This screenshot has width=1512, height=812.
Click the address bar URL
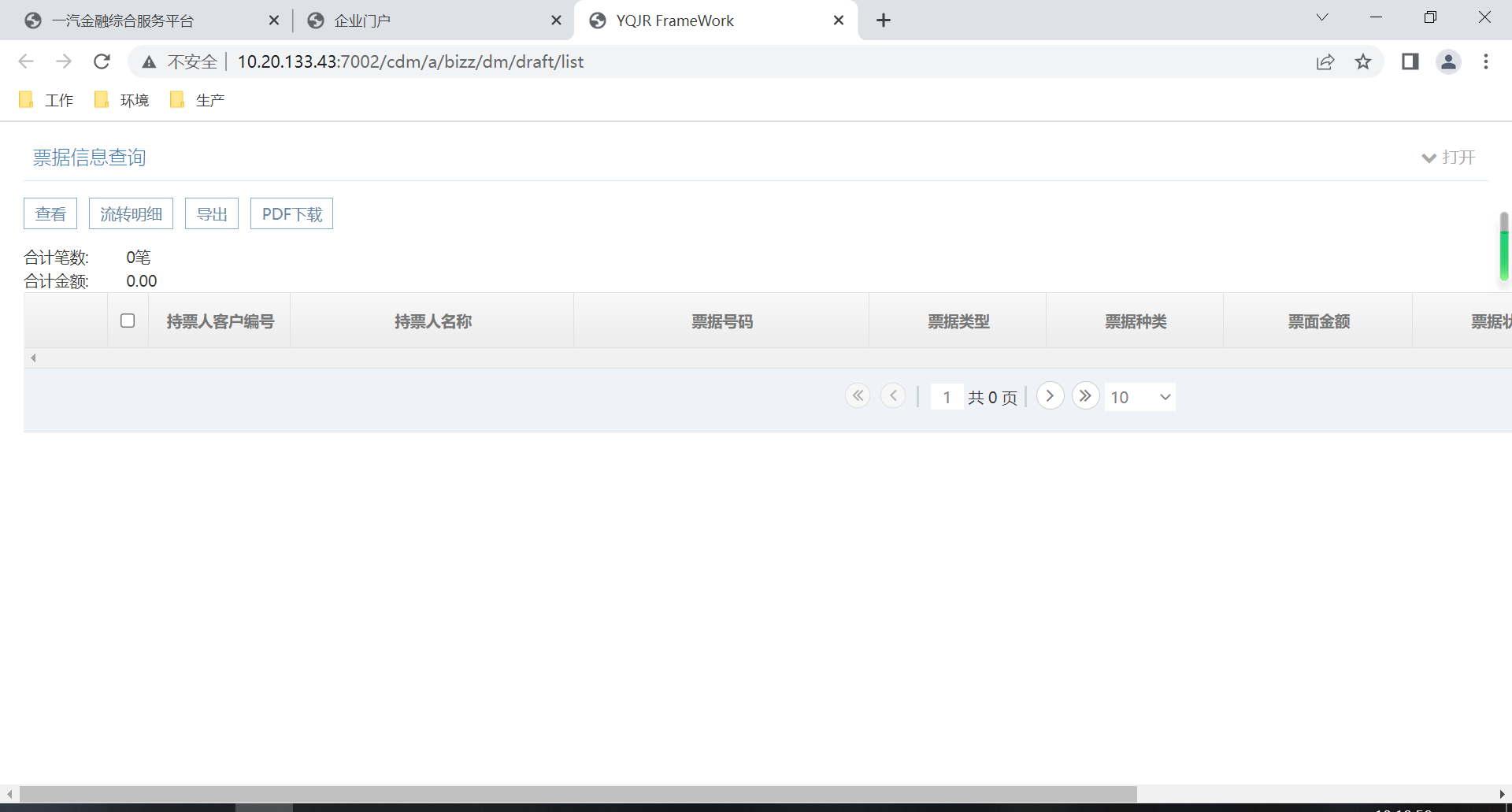point(410,61)
